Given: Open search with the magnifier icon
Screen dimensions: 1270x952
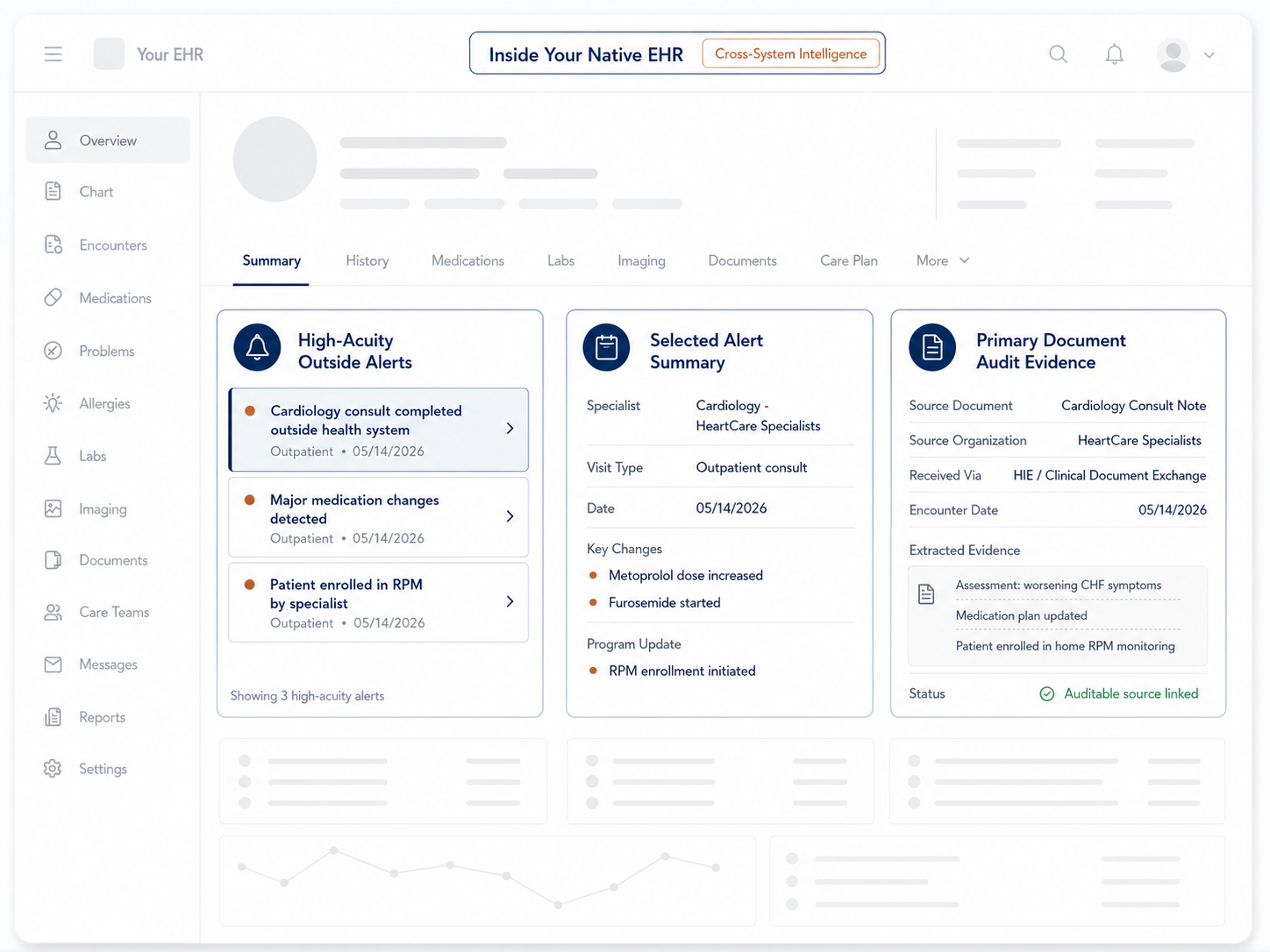Looking at the screenshot, I should [1059, 54].
